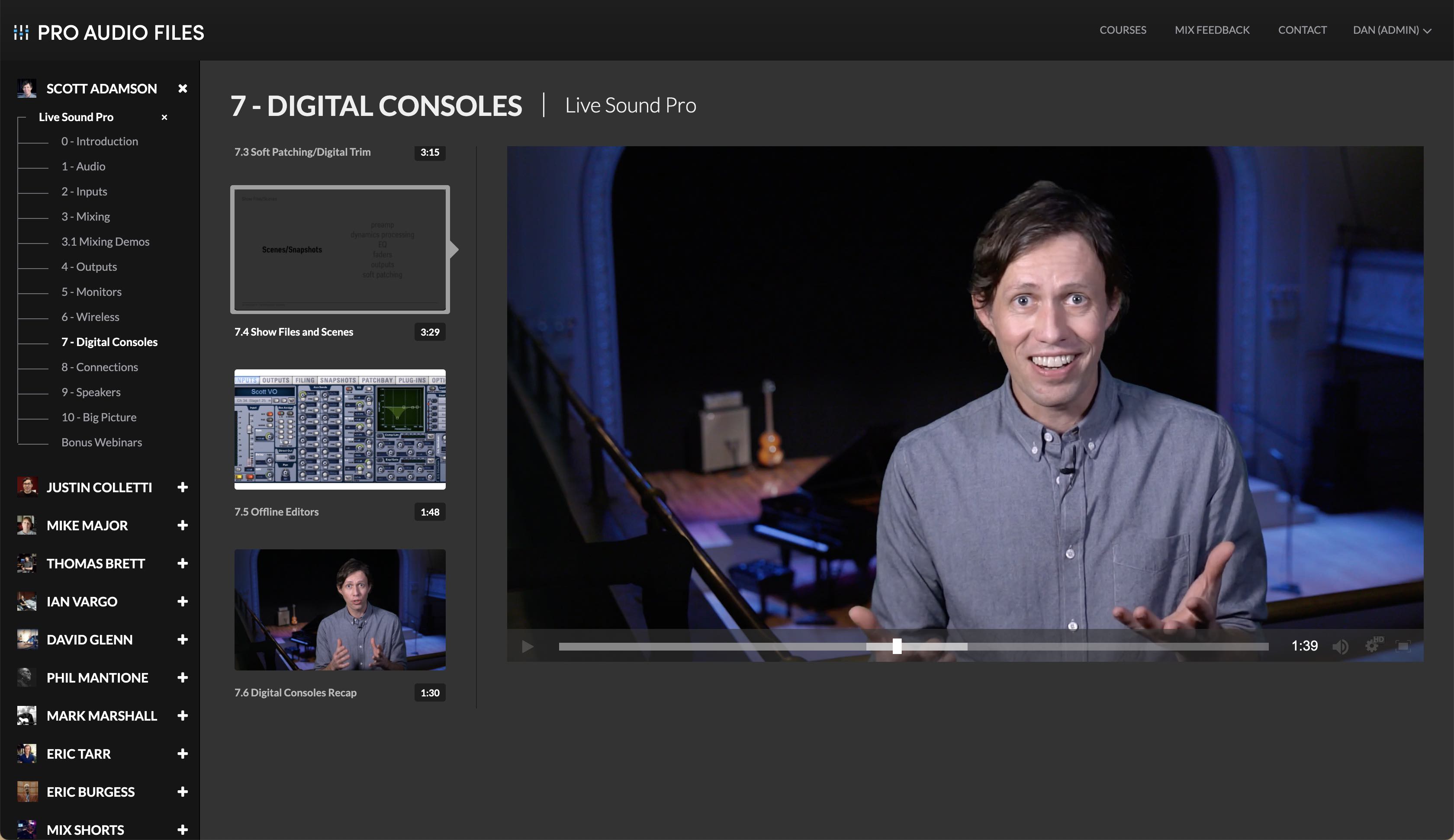Image resolution: width=1454 pixels, height=840 pixels.
Task: Close the Live Sound Pro course list
Action: pyautogui.click(x=164, y=117)
